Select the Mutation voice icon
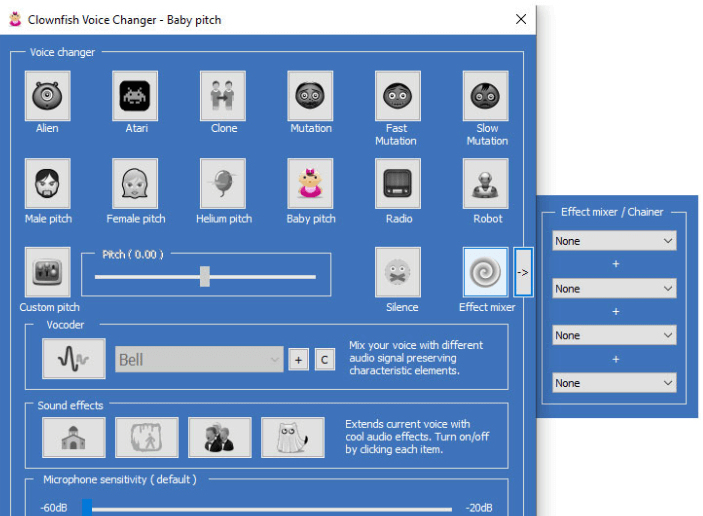The height and width of the screenshot is (516, 703). (311, 96)
